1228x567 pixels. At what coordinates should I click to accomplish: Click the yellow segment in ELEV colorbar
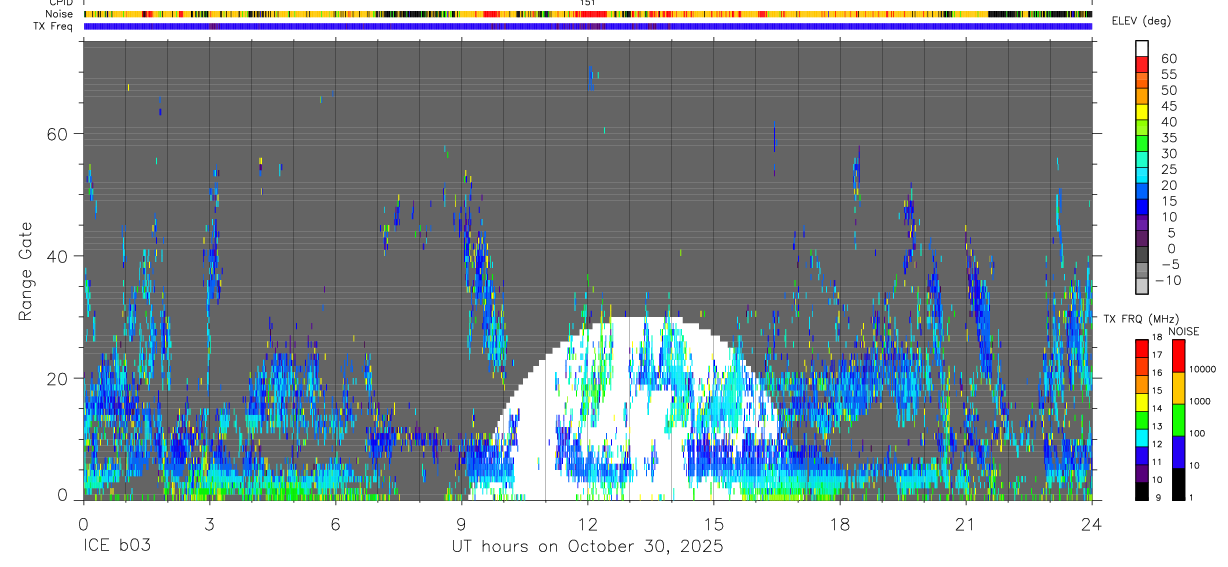click(x=1142, y=112)
